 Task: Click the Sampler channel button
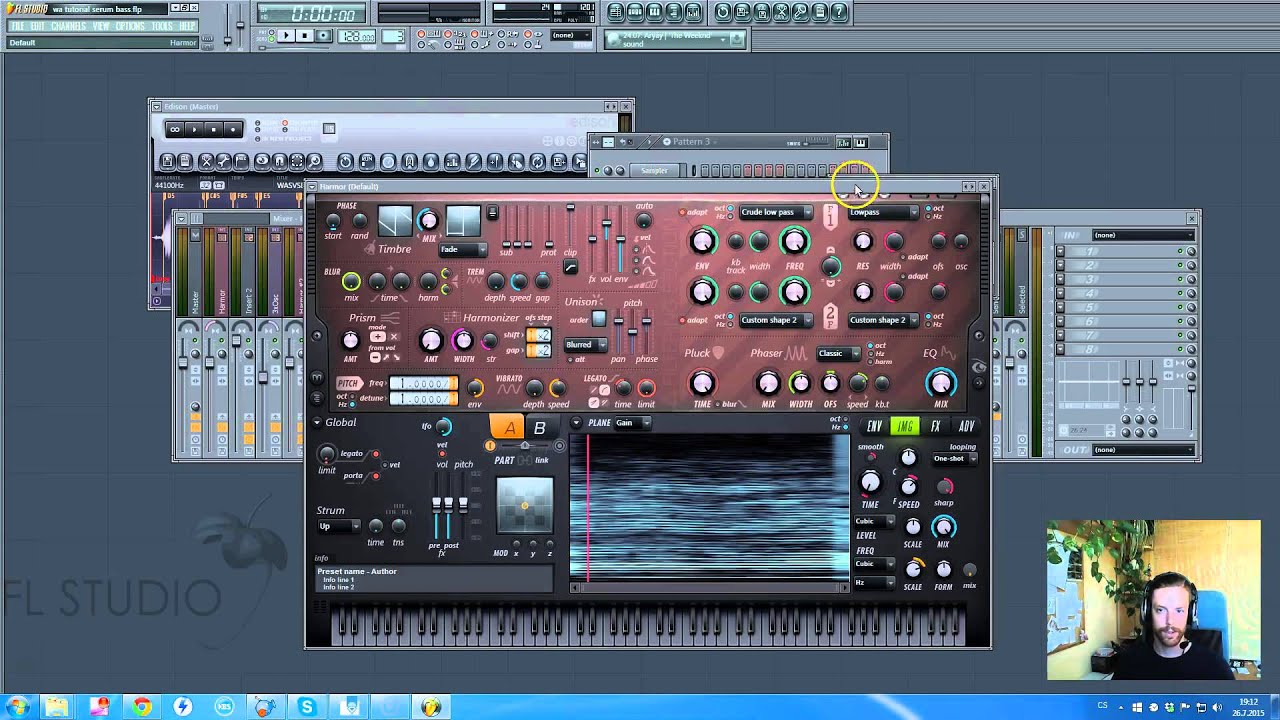coord(654,170)
